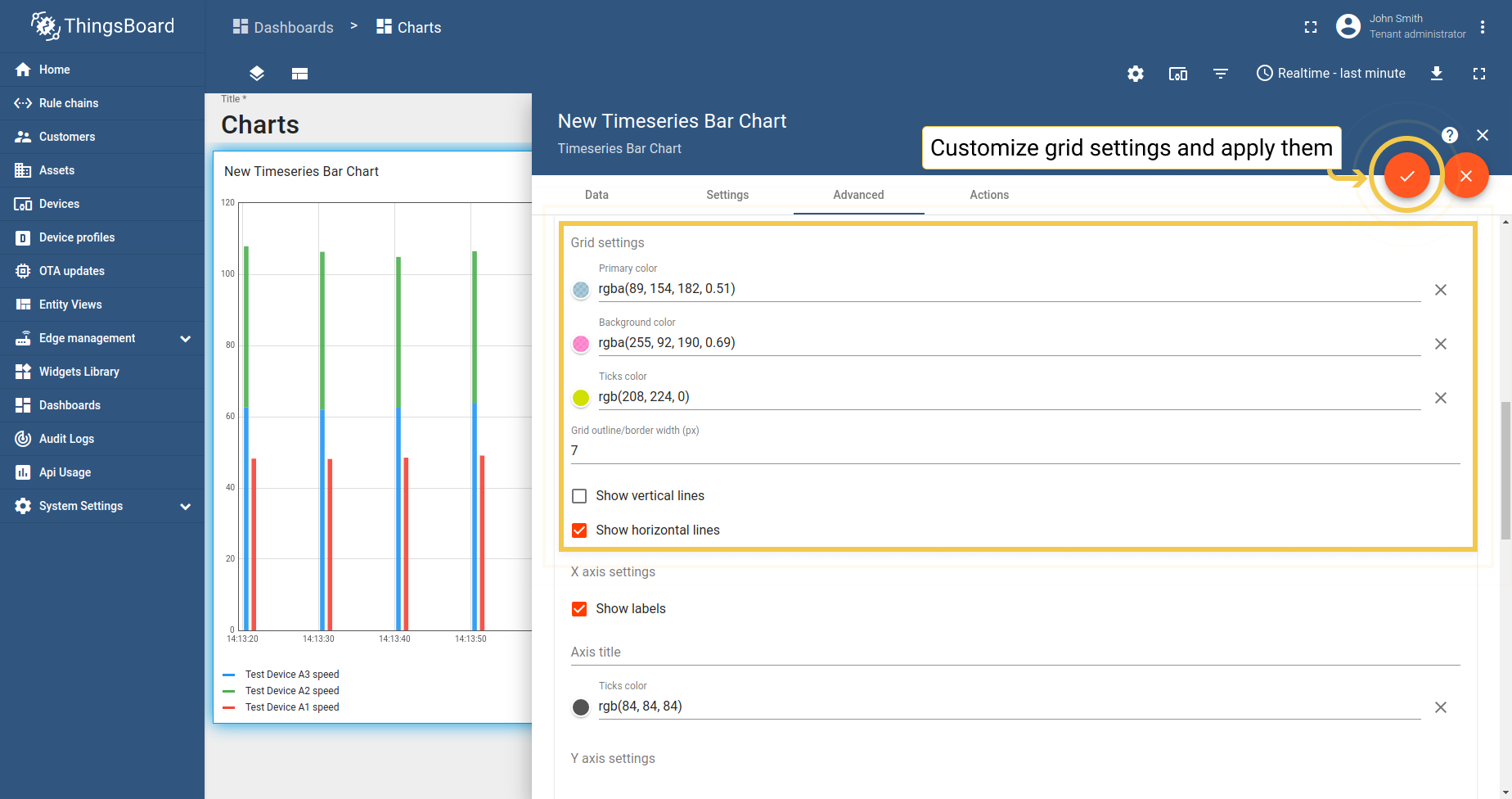Go to Widgets Library in sidebar
This screenshot has height=799, width=1512.
(x=79, y=372)
